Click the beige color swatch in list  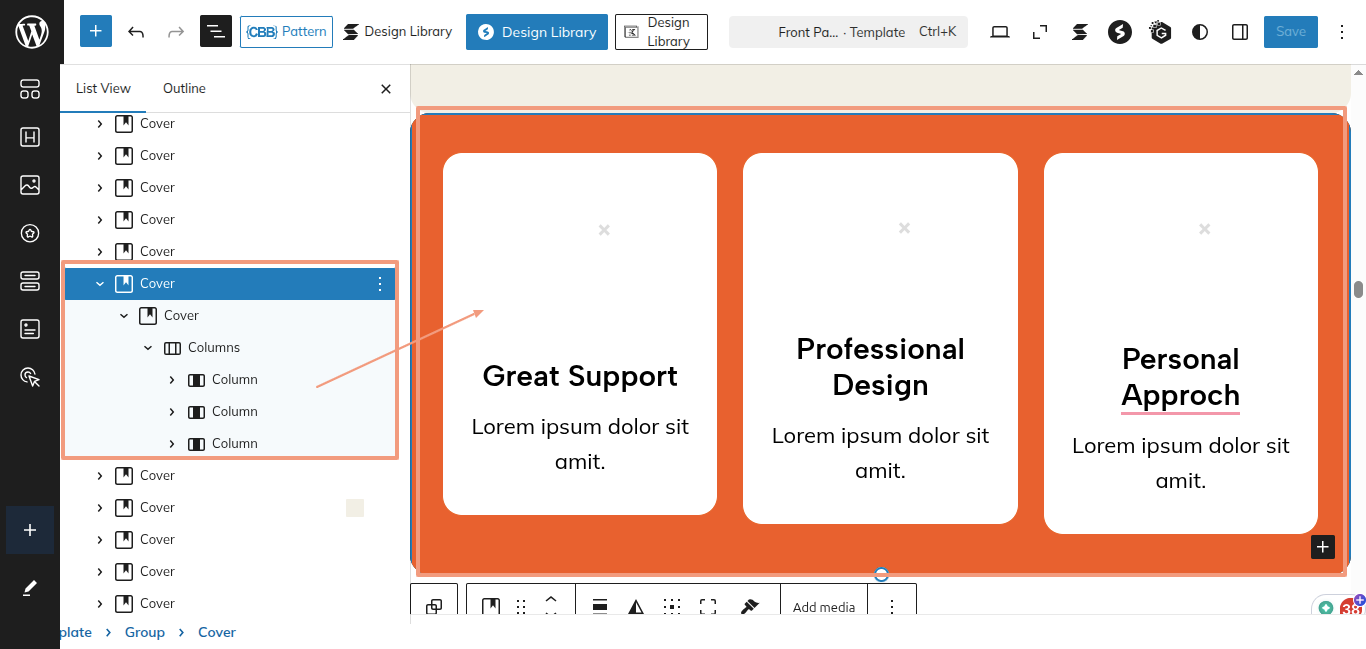point(355,508)
